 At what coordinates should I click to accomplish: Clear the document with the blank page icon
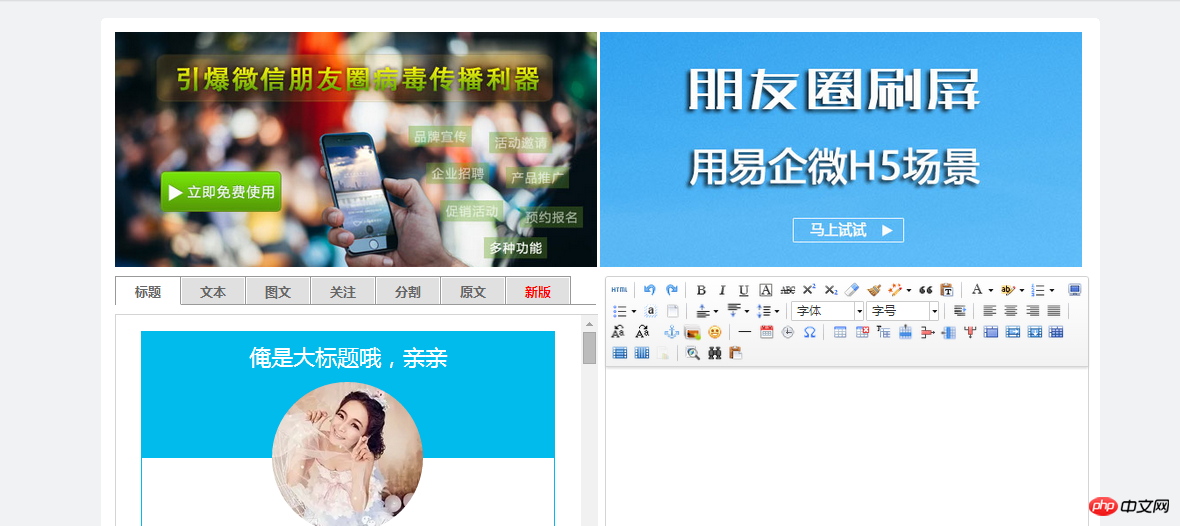[x=673, y=311]
